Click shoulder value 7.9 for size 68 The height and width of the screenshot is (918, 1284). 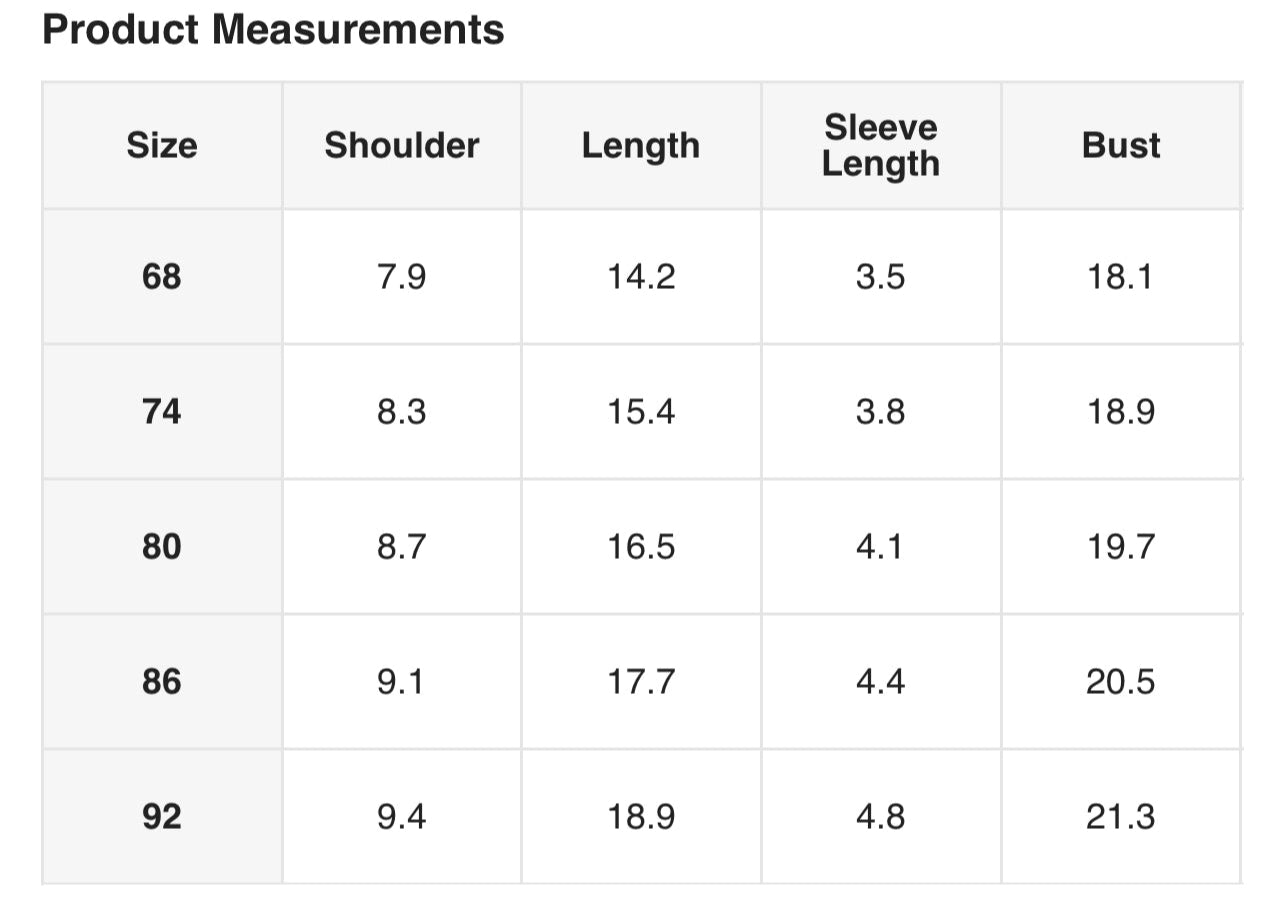point(402,276)
